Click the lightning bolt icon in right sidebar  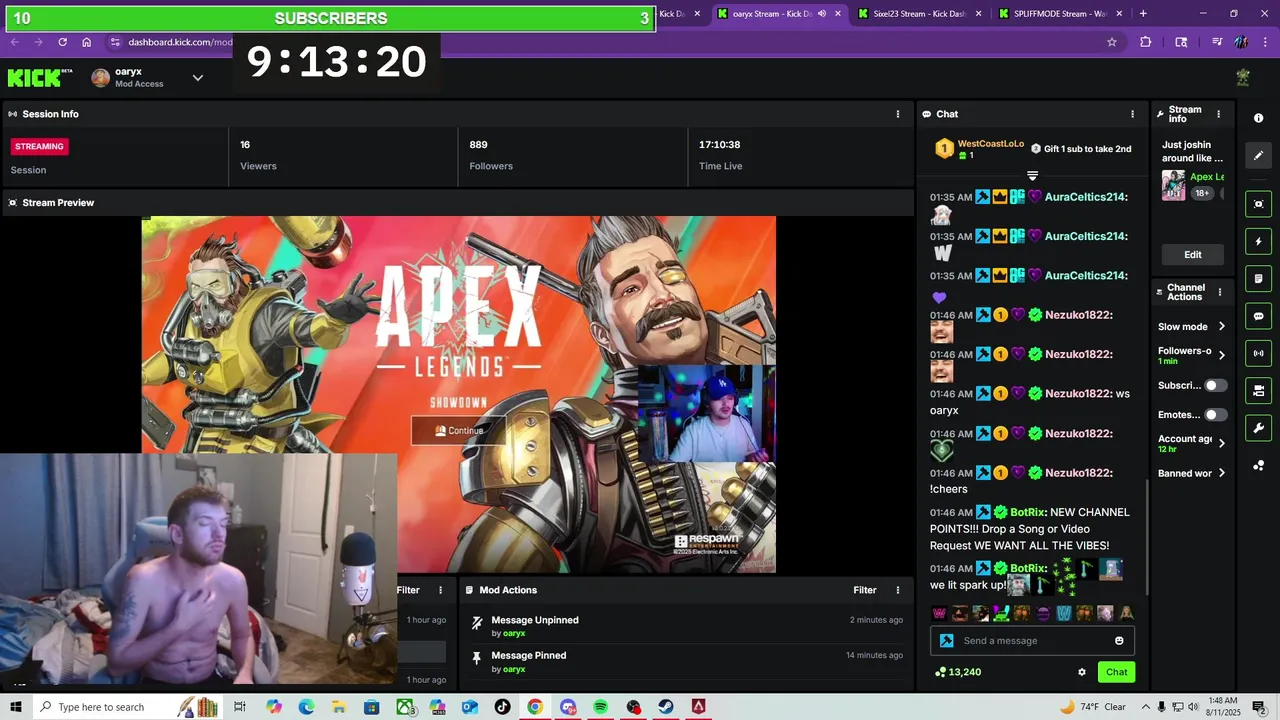(1258, 241)
